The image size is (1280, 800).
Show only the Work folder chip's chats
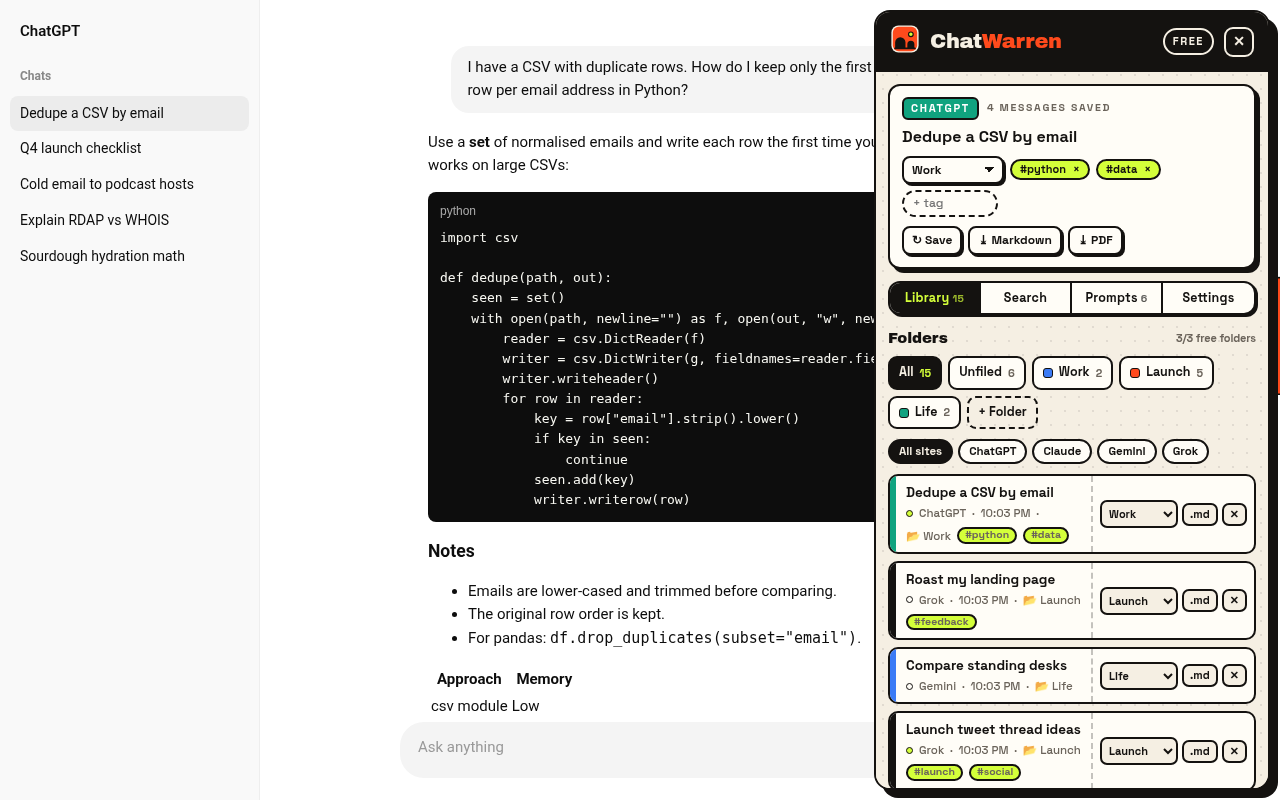pos(1072,373)
